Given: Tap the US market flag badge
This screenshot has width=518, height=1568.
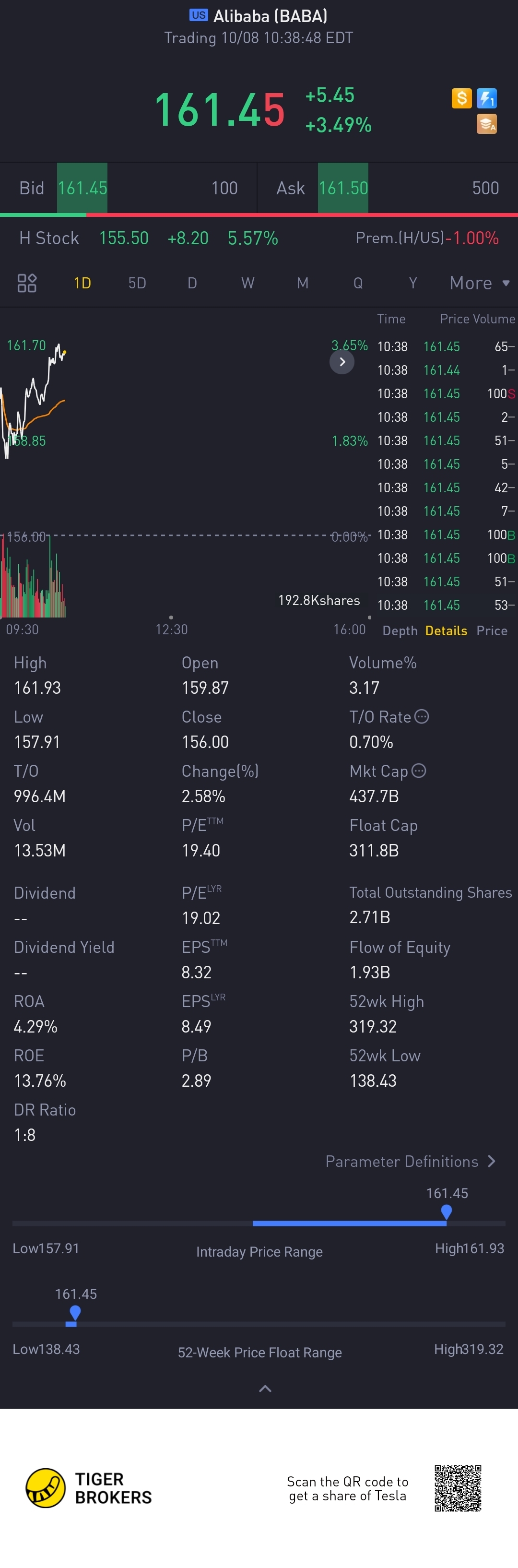Looking at the screenshot, I should (199, 15).
